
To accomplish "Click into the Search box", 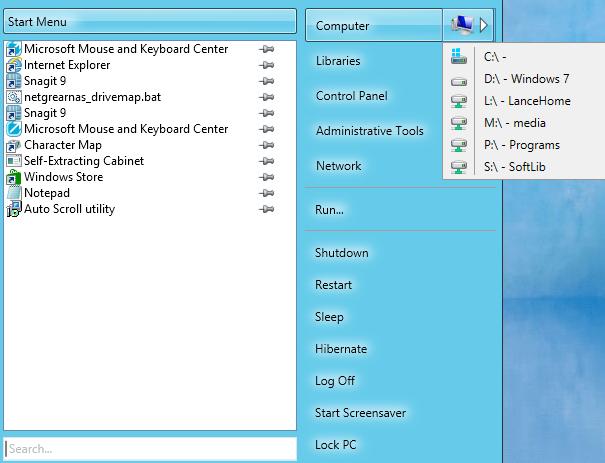I will [x=150, y=449].
